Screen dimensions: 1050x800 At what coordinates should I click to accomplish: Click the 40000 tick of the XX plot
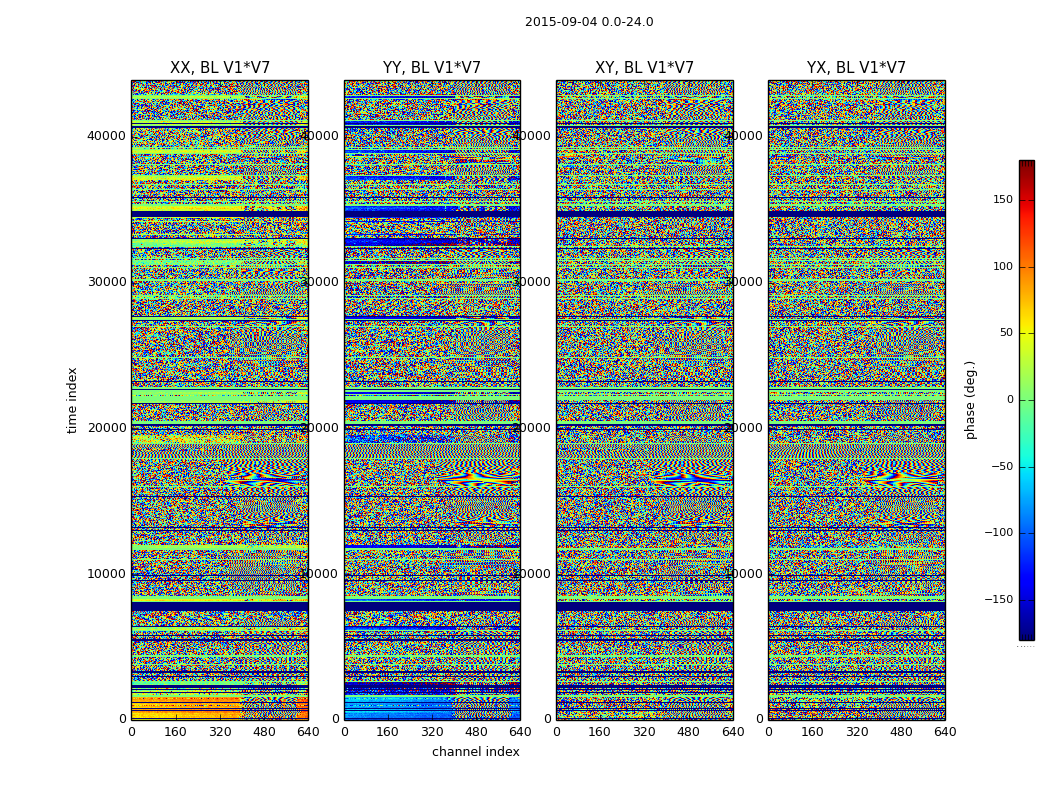(106, 135)
